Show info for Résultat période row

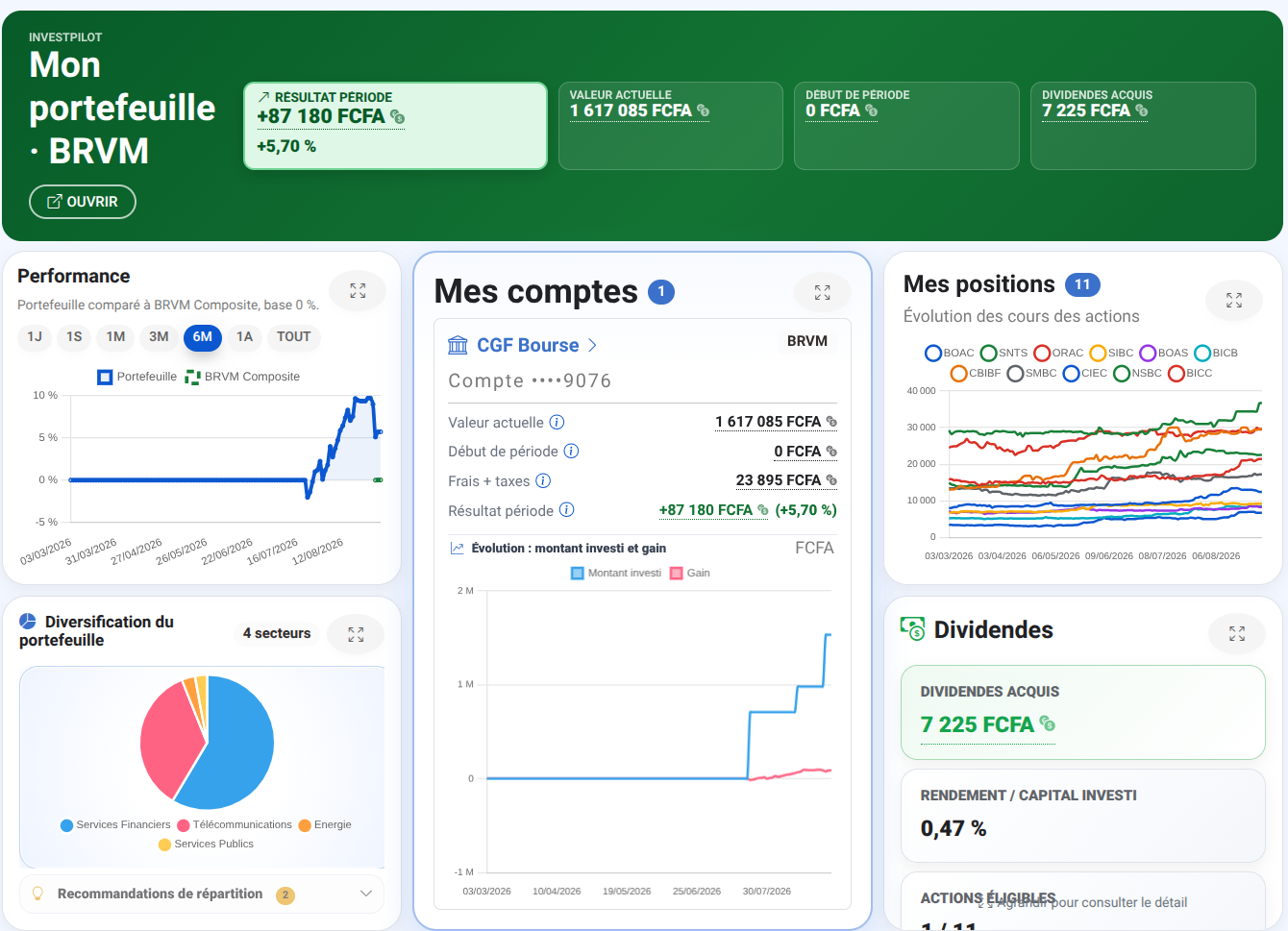tap(567, 510)
